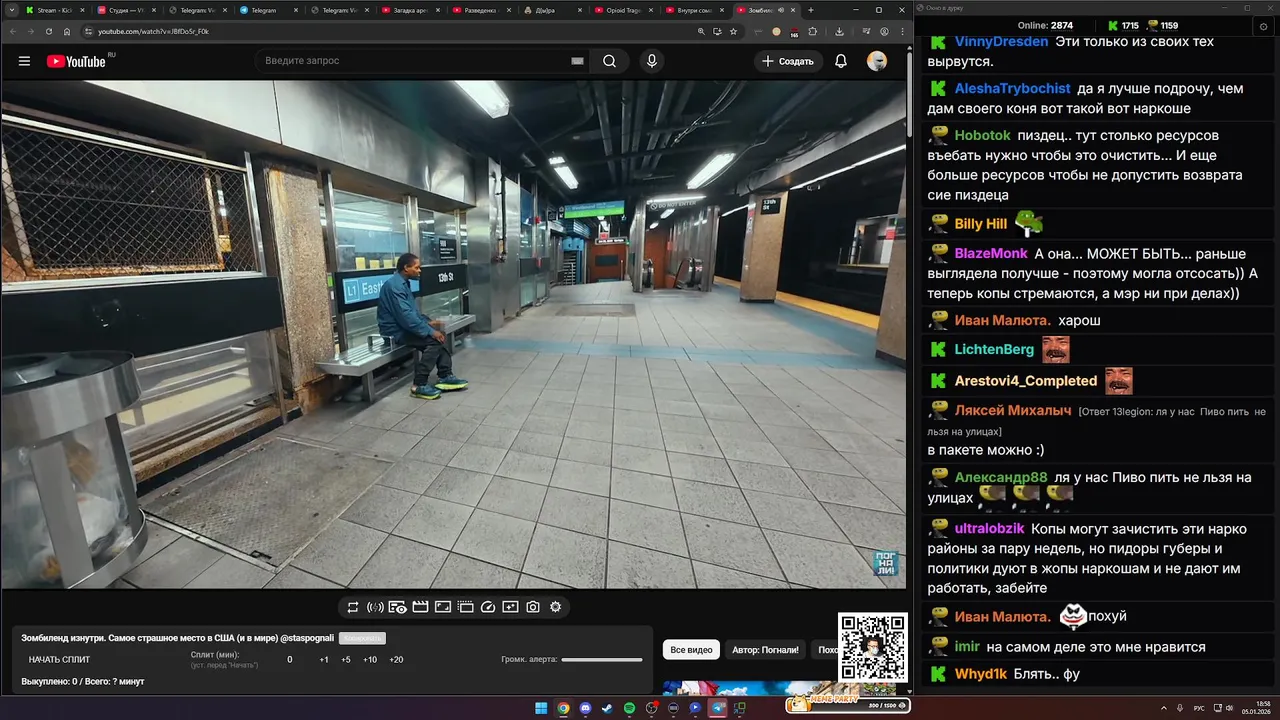Bookmark this page with star icon
The width and height of the screenshot is (1280, 720).
tap(733, 31)
